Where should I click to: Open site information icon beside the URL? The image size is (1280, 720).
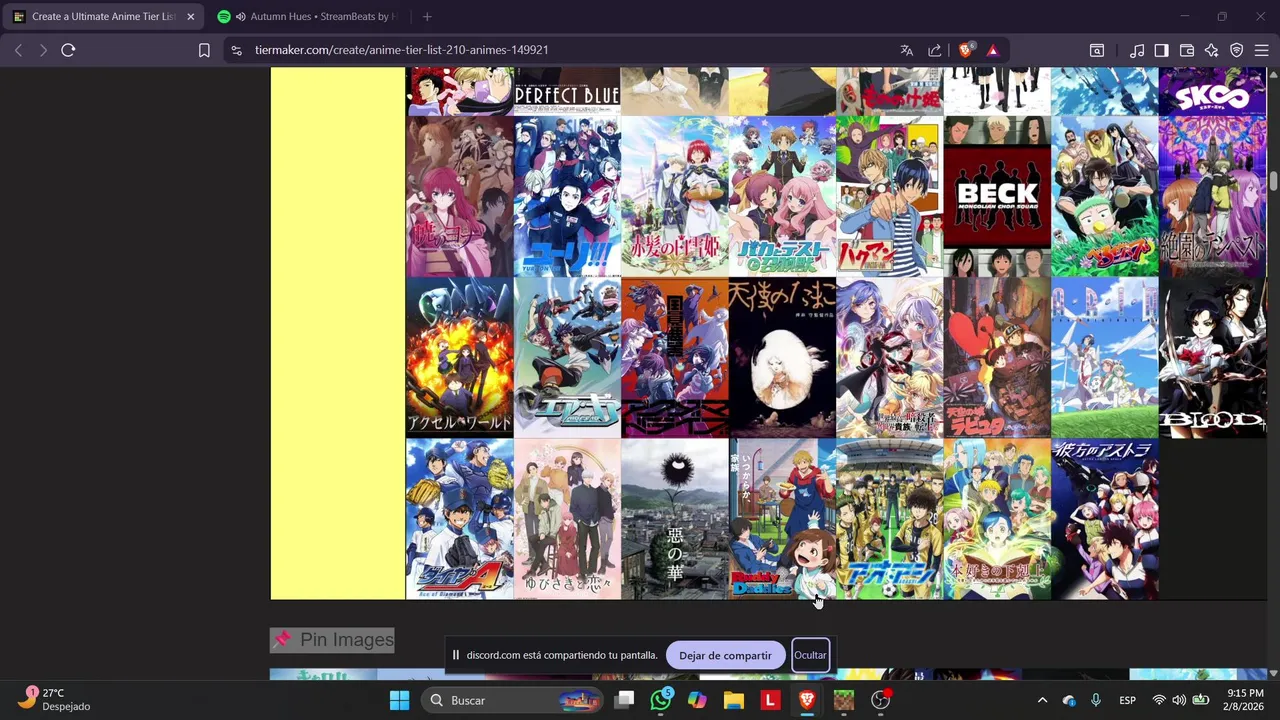[x=235, y=50]
